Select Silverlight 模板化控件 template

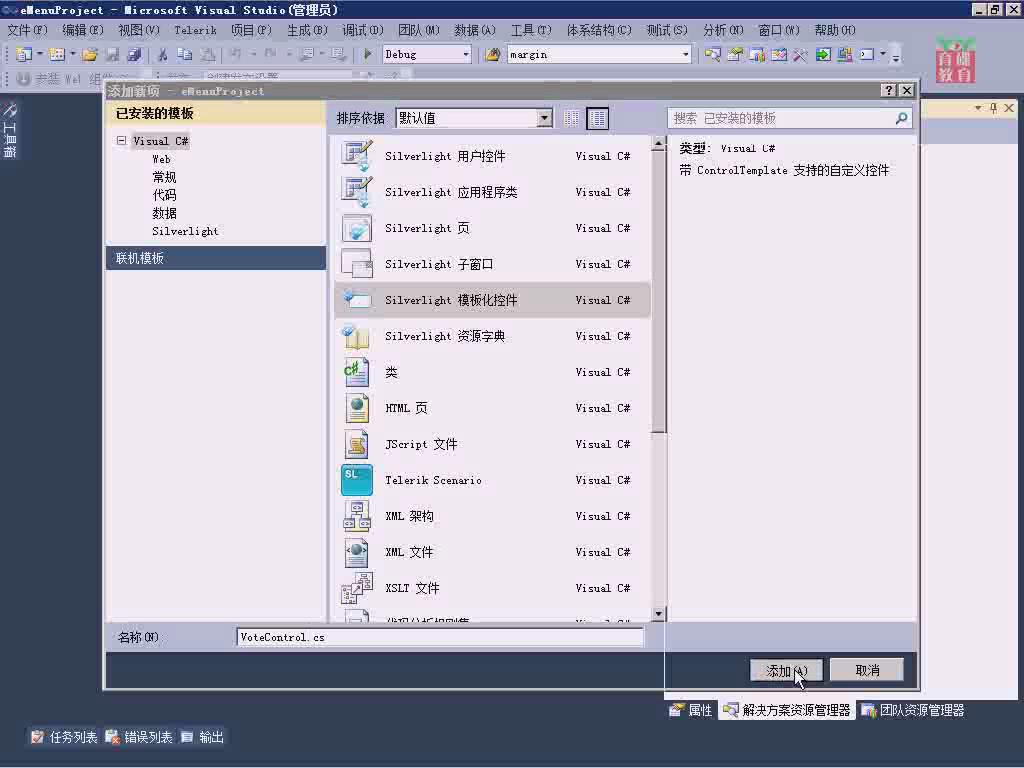click(x=493, y=300)
